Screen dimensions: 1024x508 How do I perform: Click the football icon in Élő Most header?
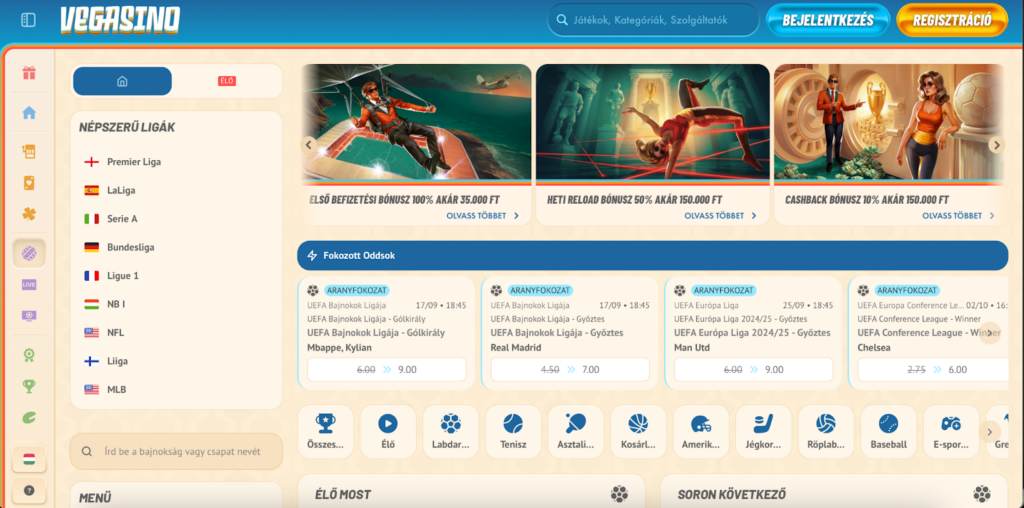(x=619, y=494)
